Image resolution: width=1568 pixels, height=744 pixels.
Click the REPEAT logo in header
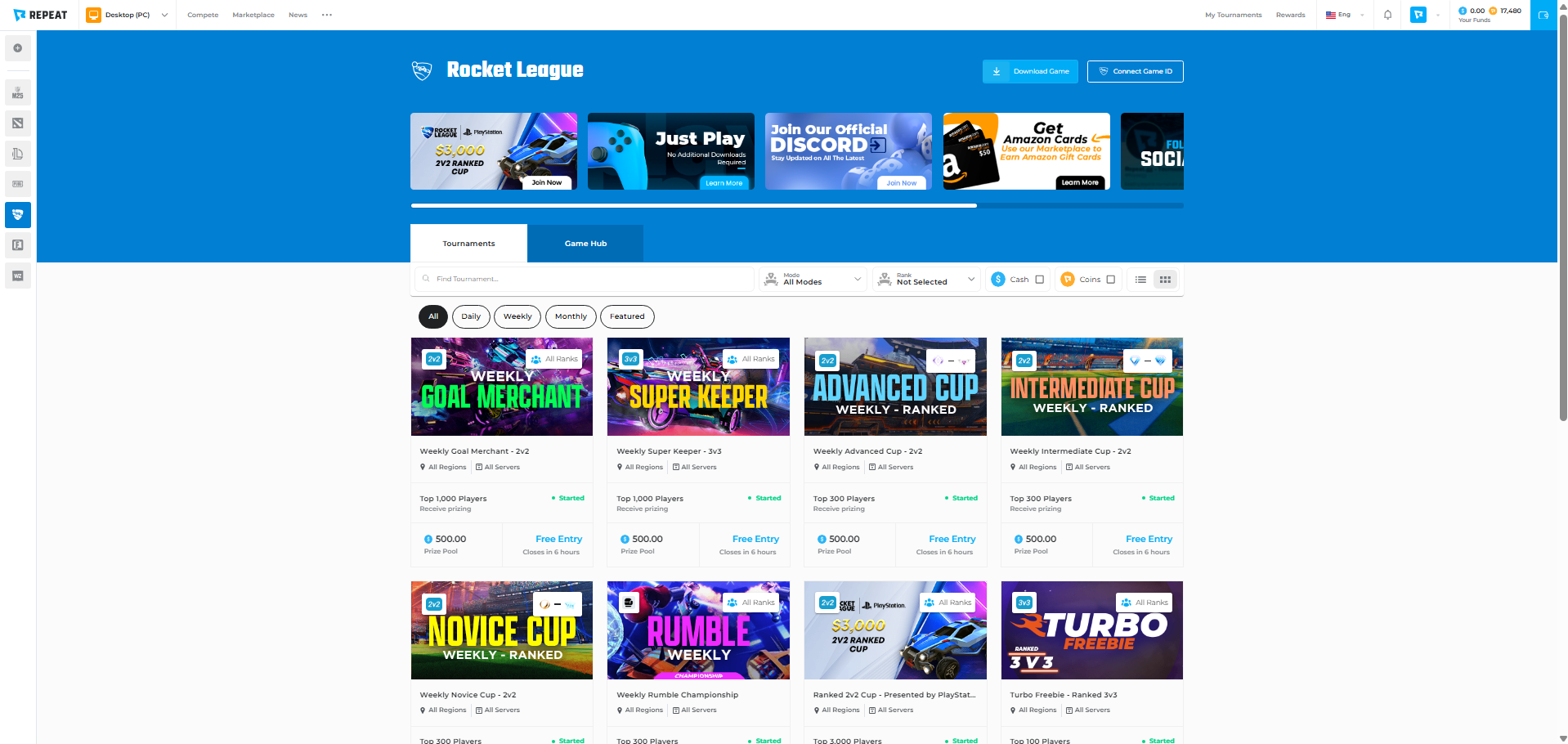point(40,15)
